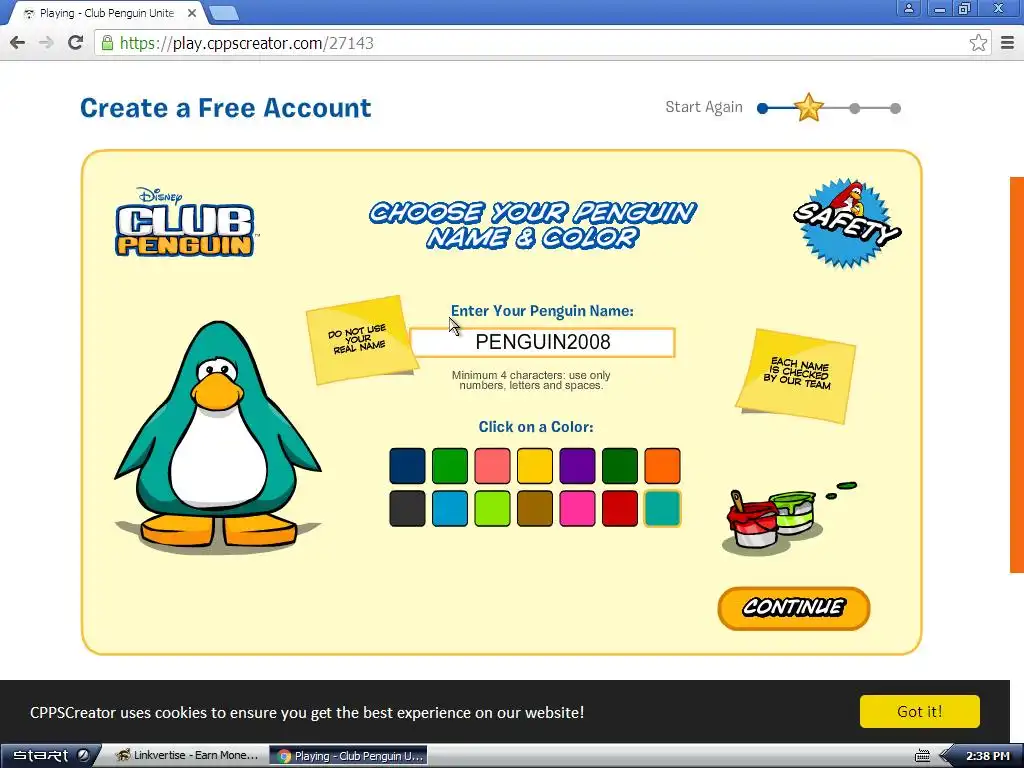Click the third gray progress dot
This screenshot has height=768, width=1024.
coord(855,108)
